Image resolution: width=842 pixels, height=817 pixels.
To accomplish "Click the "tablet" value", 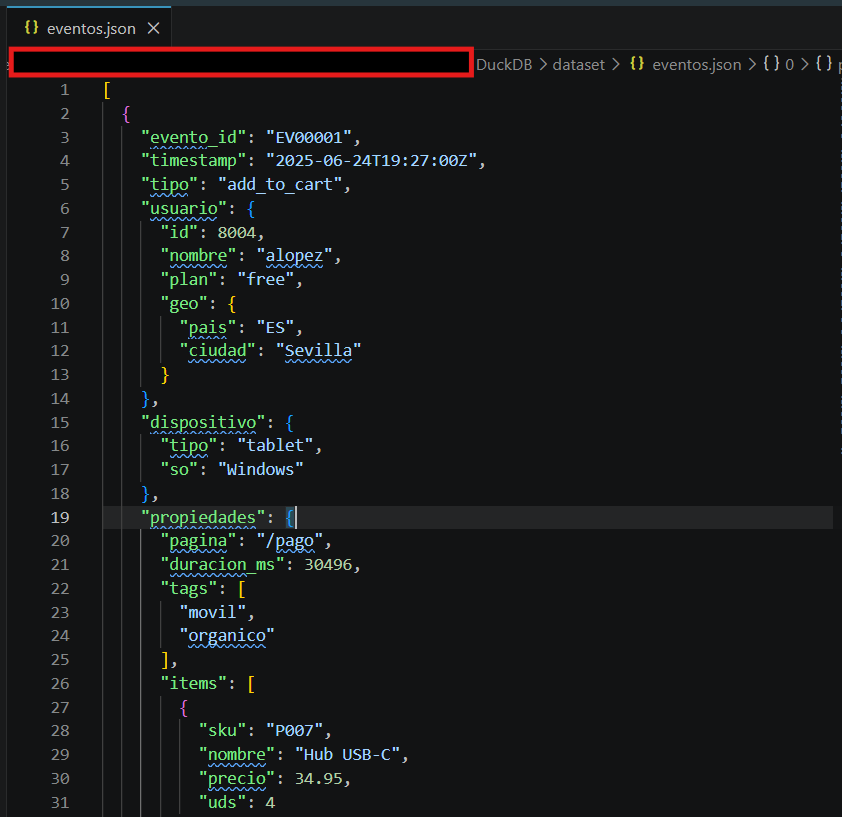I will coord(275,445).
